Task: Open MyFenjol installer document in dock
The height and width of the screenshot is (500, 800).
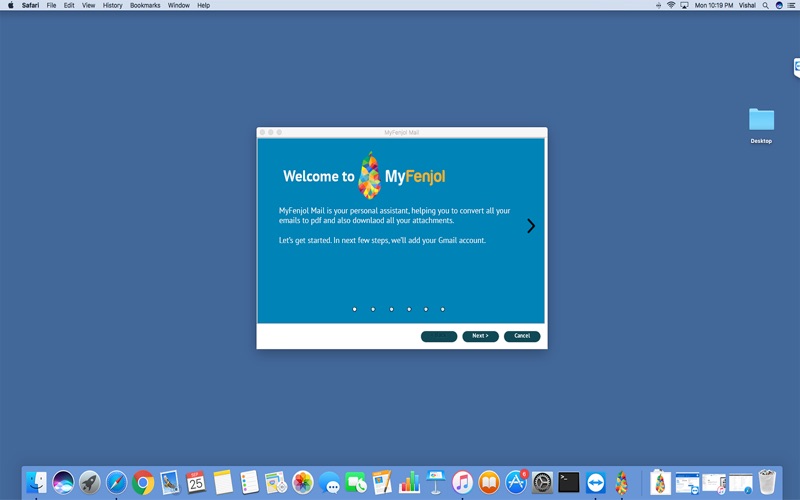Action: coord(660,482)
